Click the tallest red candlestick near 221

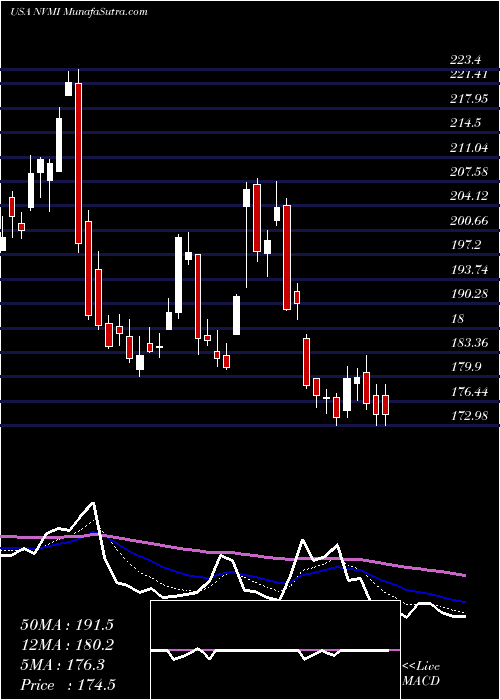pos(79,163)
